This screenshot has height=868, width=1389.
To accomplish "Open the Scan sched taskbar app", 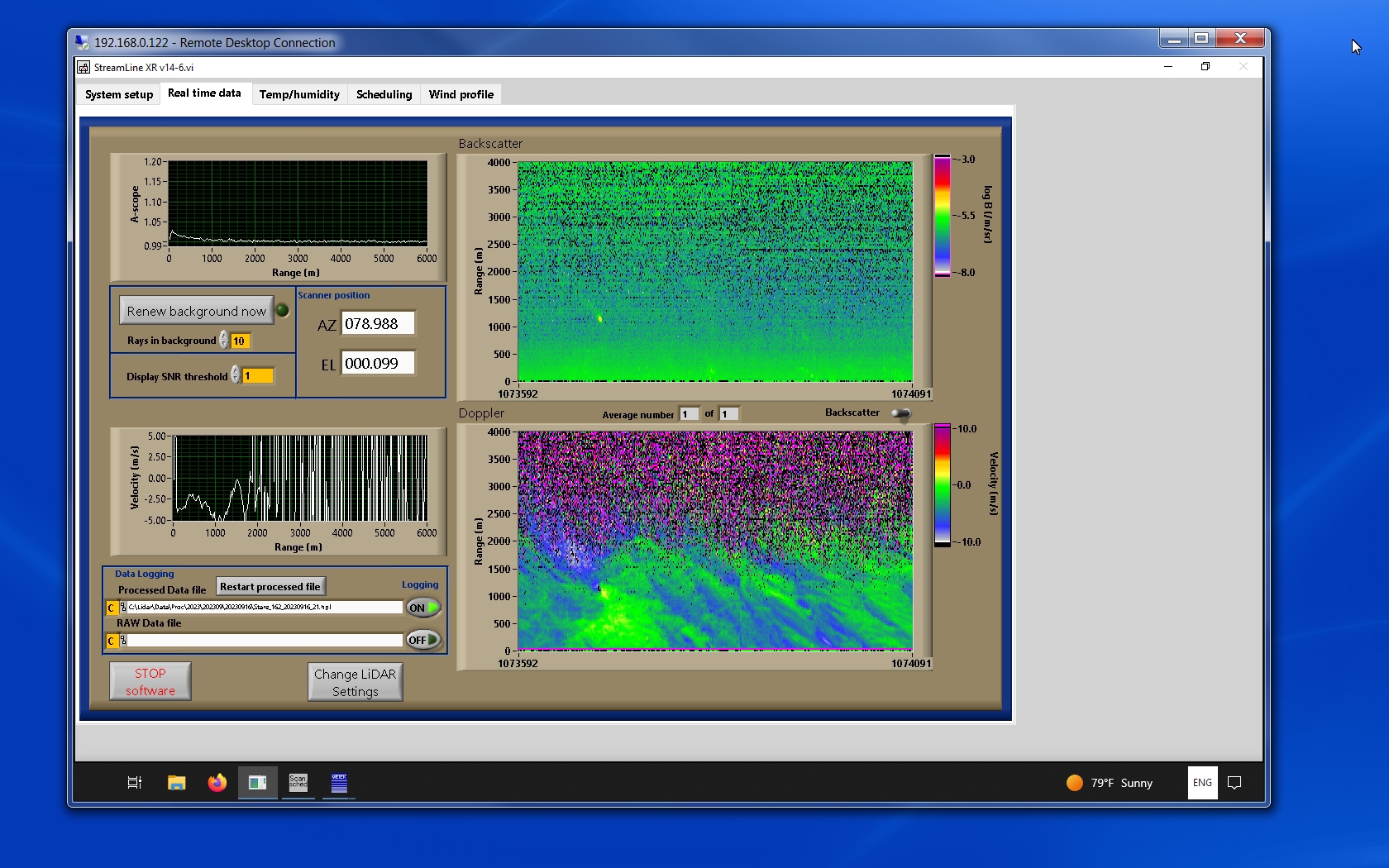I will pos(298,782).
